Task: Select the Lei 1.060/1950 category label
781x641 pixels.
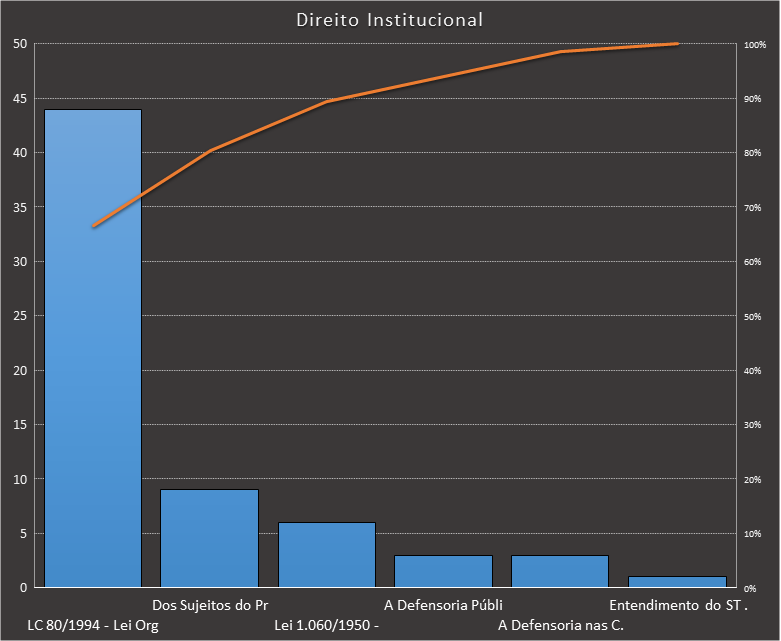Action: point(326,626)
